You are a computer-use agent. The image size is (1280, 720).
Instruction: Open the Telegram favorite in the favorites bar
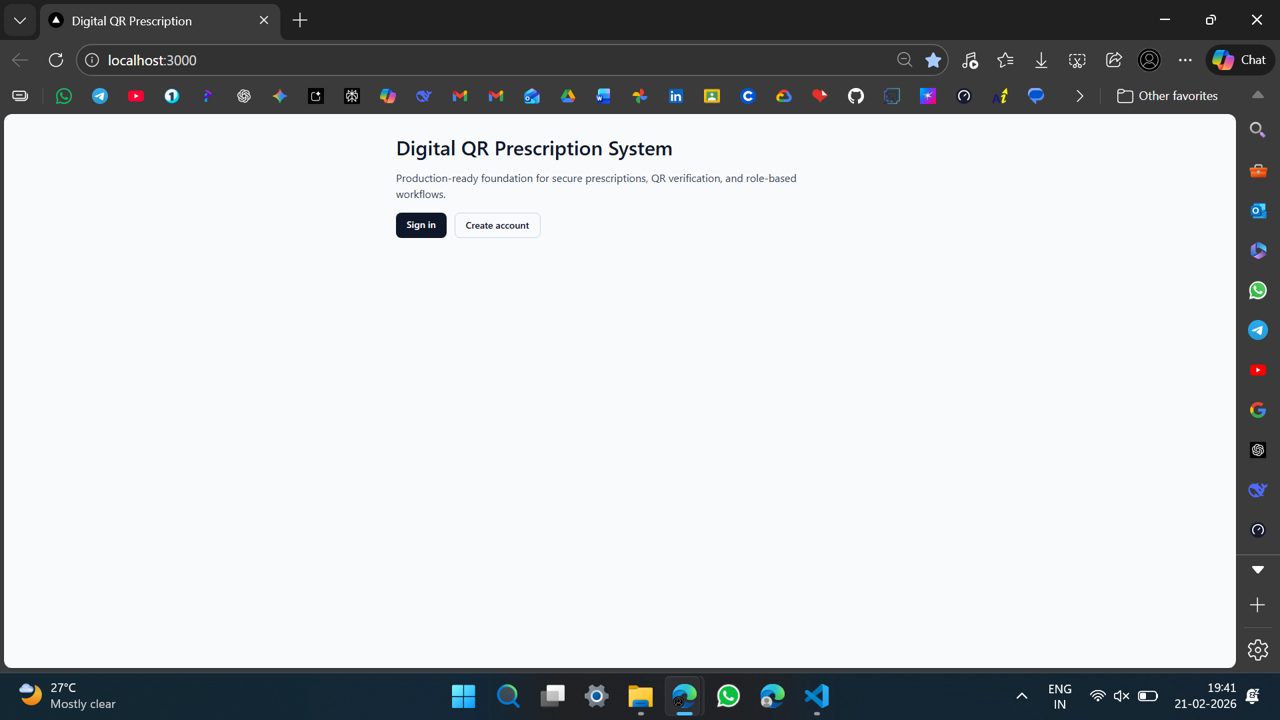100,96
